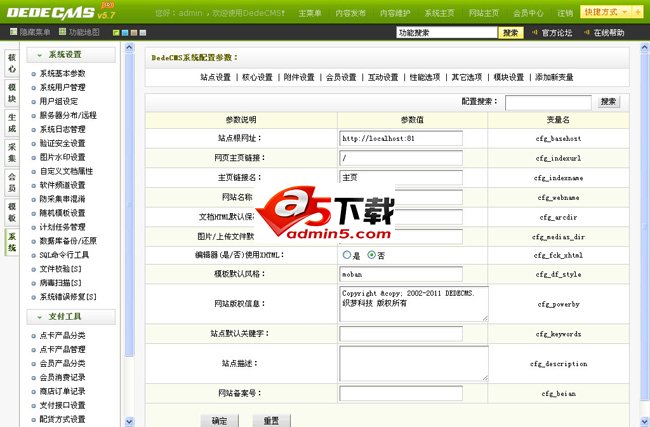Go to 网站主页 in top menu

tap(484, 13)
